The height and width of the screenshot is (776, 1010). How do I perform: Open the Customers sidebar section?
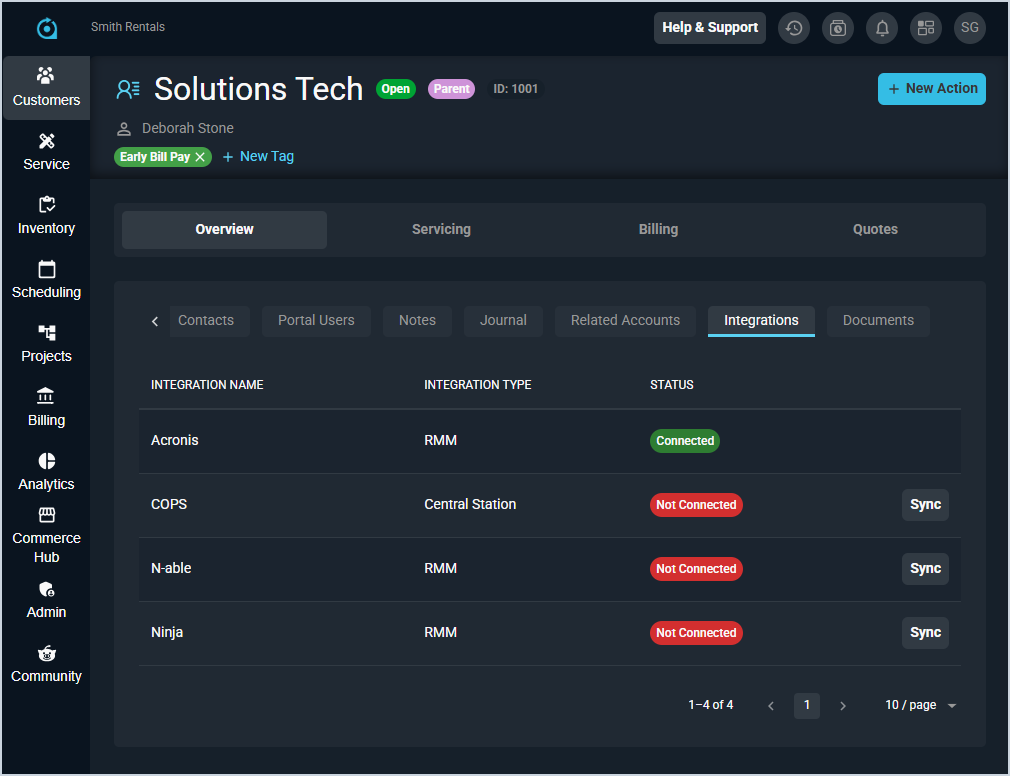pyautogui.click(x=46, y=87)
